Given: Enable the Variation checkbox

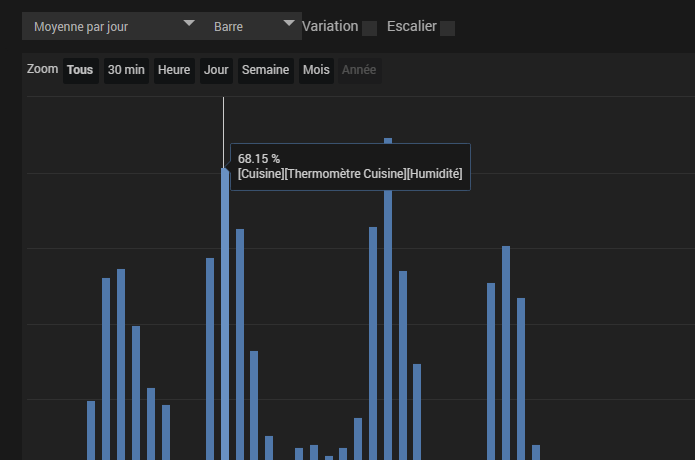Looking at the screenshot, I should [370, 28].
